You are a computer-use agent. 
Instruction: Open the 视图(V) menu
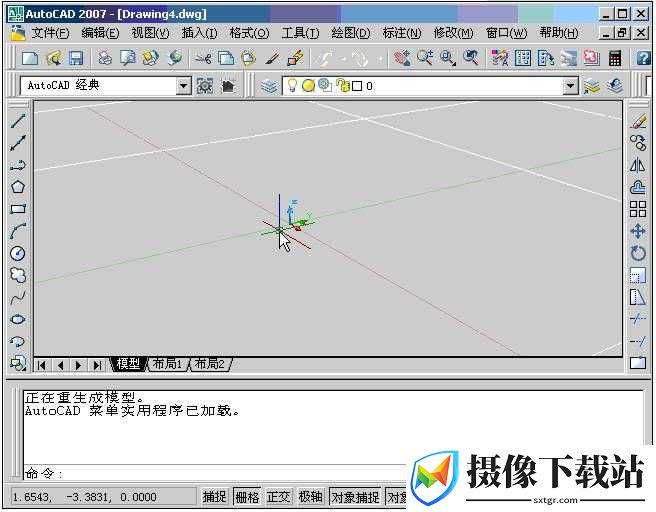coord(150,33)
